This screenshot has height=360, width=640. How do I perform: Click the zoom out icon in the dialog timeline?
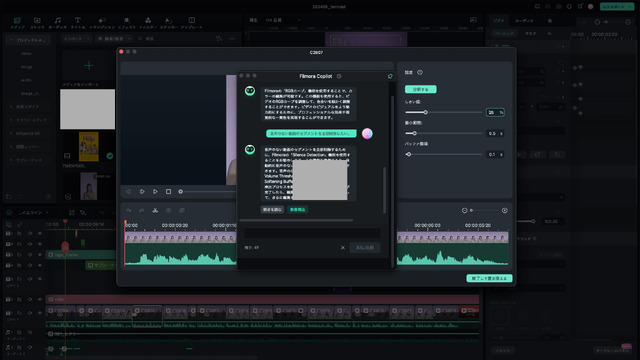click(464, 211)
